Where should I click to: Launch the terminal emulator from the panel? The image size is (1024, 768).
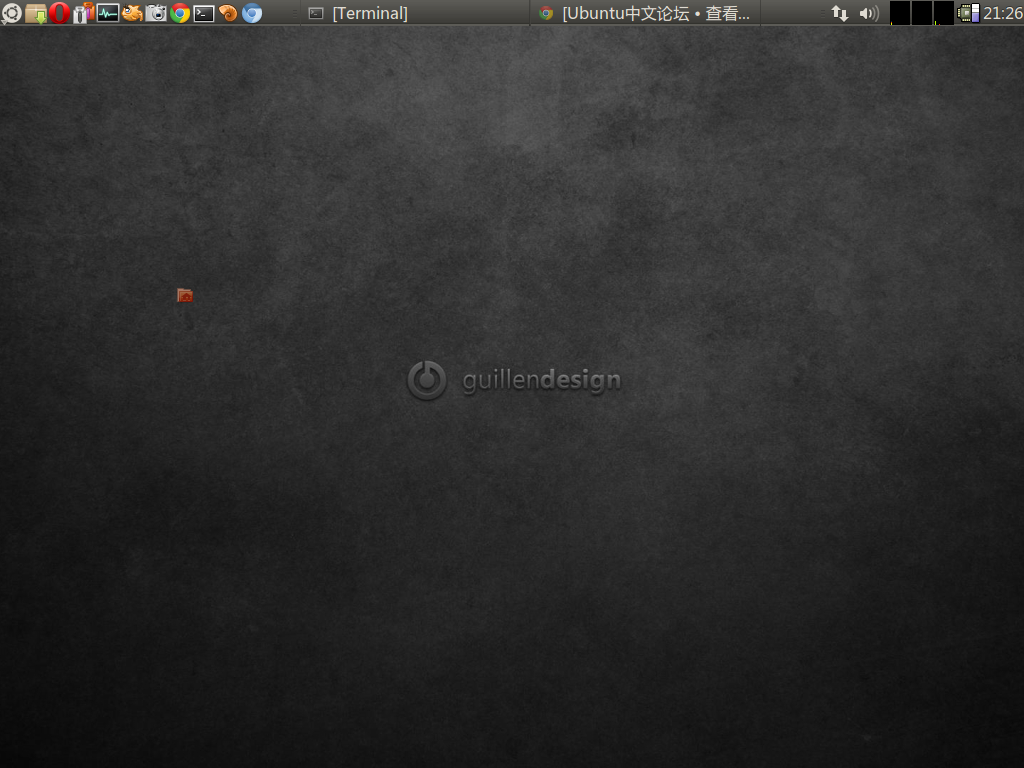pyautogui.click(x=204, y=13)
